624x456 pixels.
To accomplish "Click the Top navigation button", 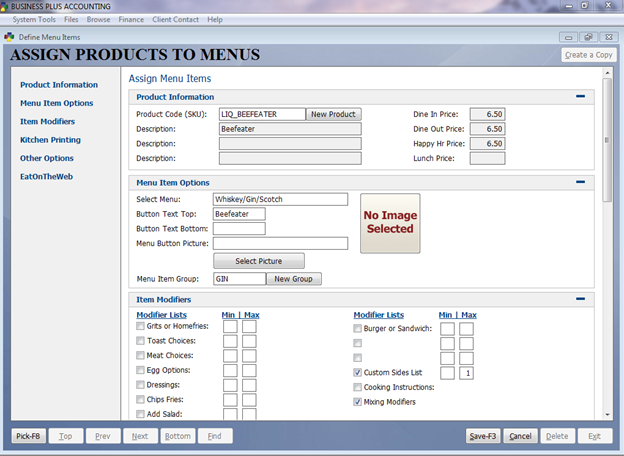I will tap(66, 436).
